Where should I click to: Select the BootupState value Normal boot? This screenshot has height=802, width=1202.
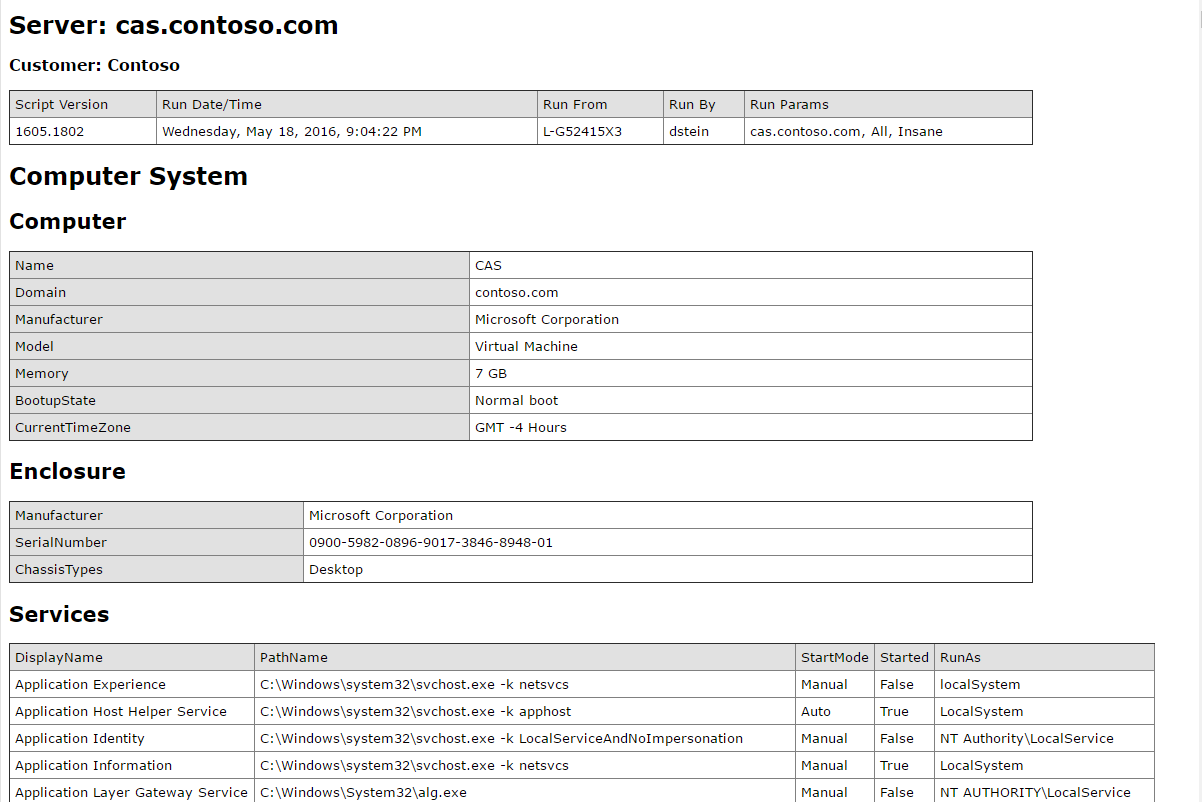[516, 400]
